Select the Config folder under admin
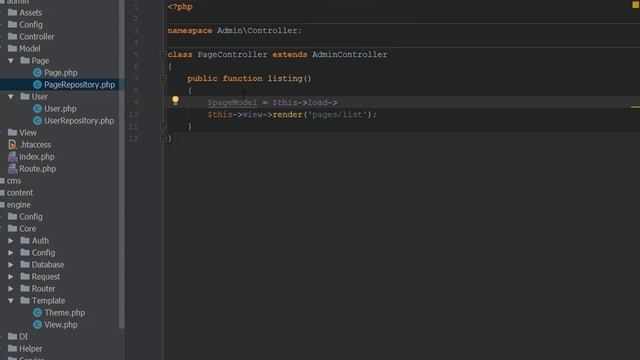The width and height of the screenshot is (640, 360). pyautogui.click(x=31, y=24)
